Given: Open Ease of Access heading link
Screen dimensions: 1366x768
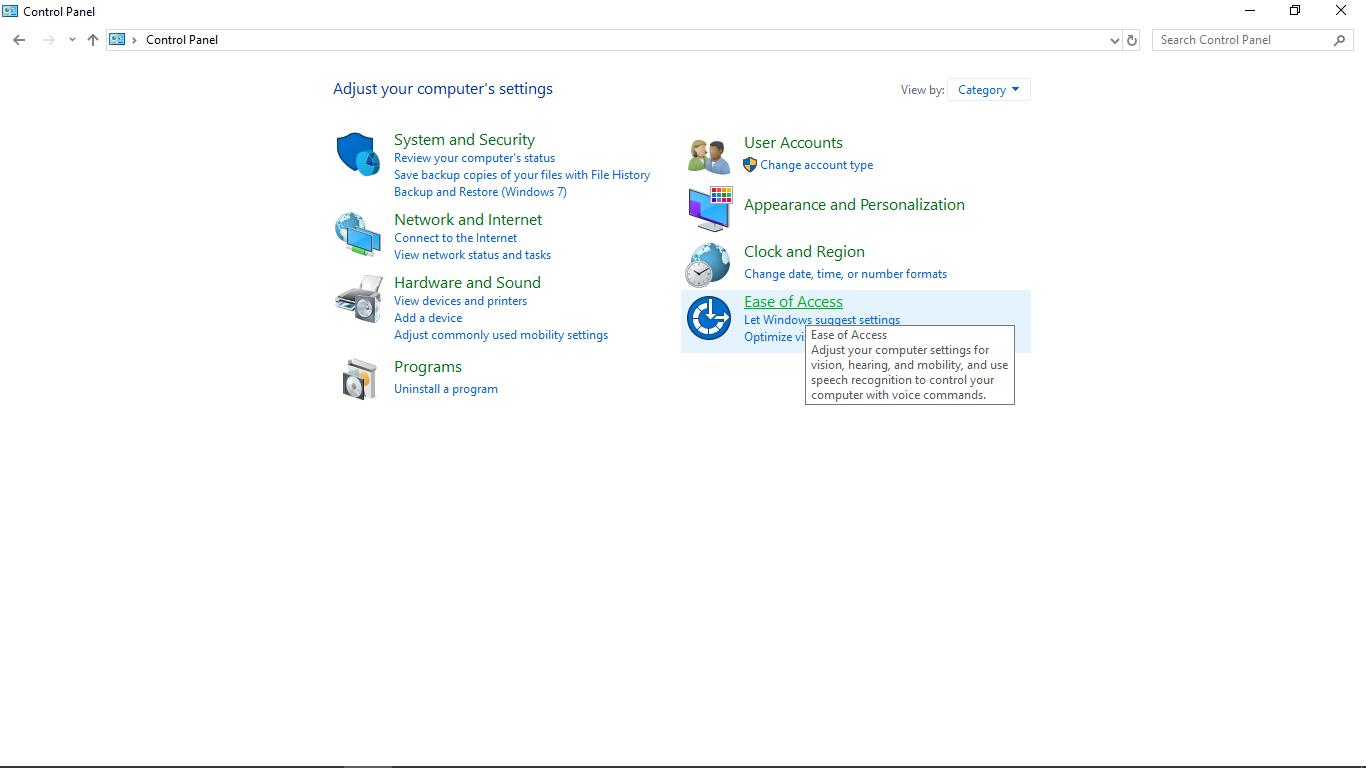Looking at the screenshot, I should pyautogui.click(x=793, y=302).
